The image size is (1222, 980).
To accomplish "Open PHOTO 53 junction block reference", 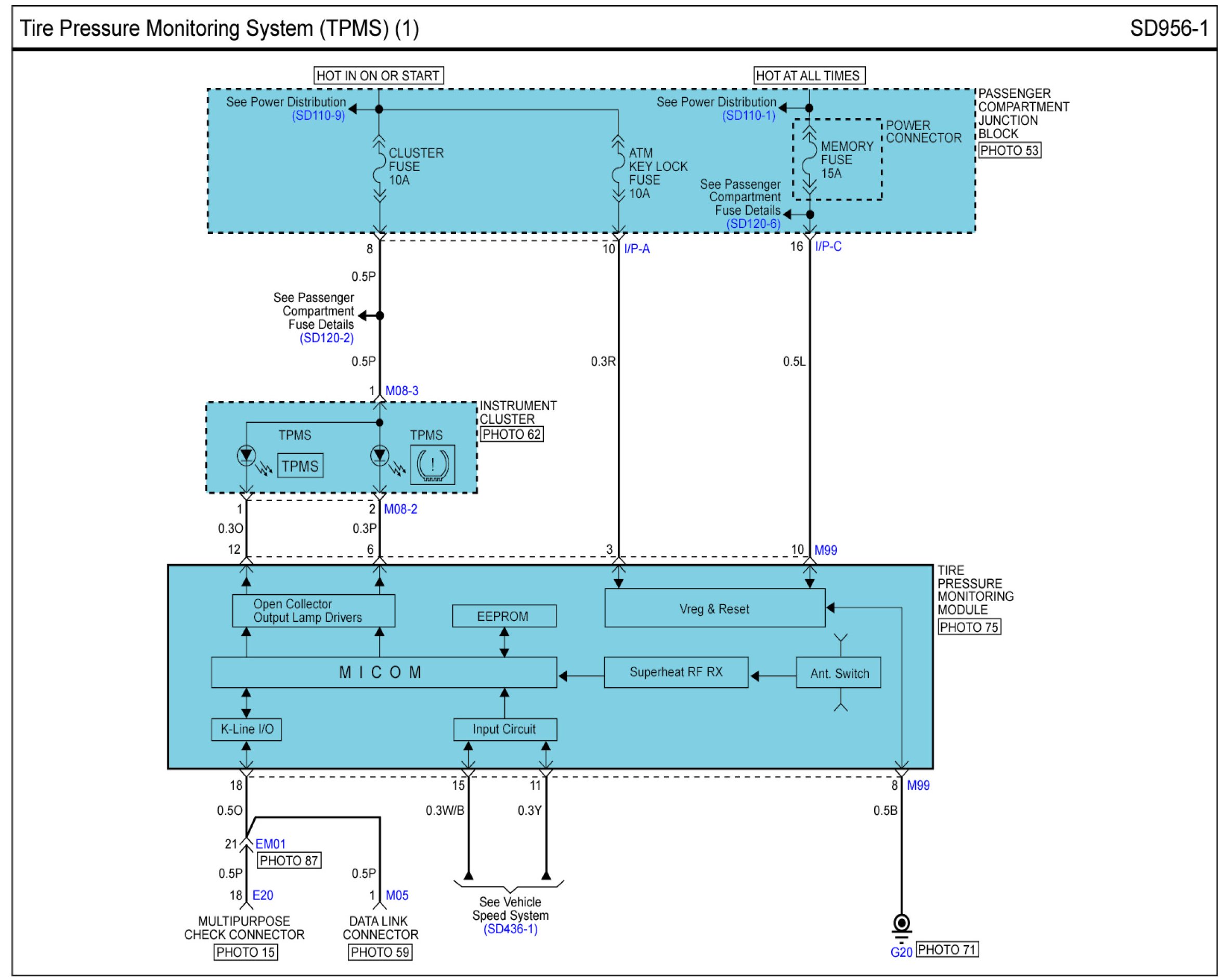I will click(x=1009, y=151).
